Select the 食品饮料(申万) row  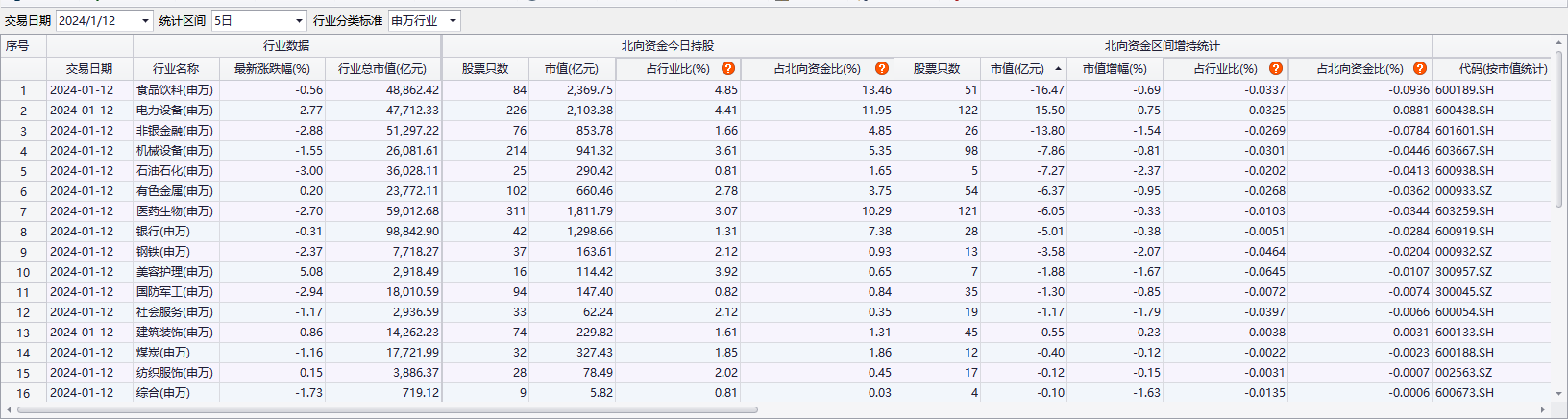pyautogui.click(x=174, y=90)
